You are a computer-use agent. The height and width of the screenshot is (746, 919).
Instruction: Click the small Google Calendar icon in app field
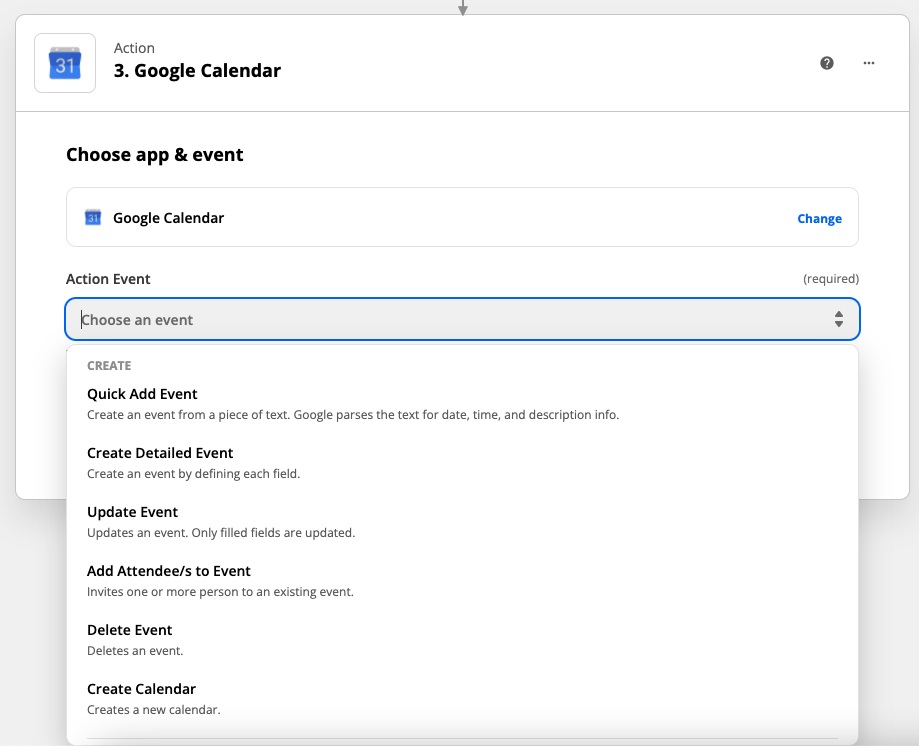coord(93,217)
